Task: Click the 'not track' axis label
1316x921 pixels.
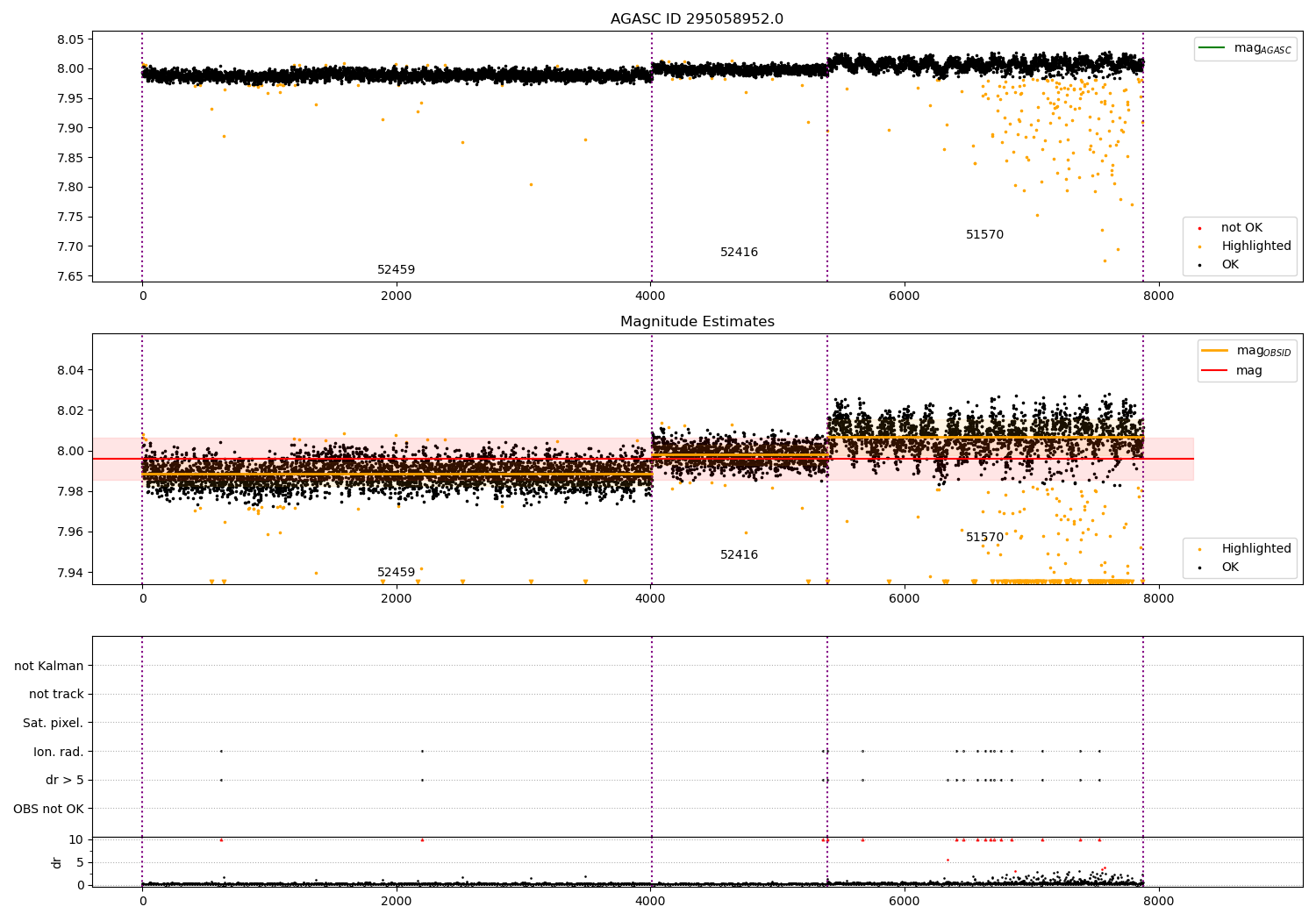Action: click(56, 695)
